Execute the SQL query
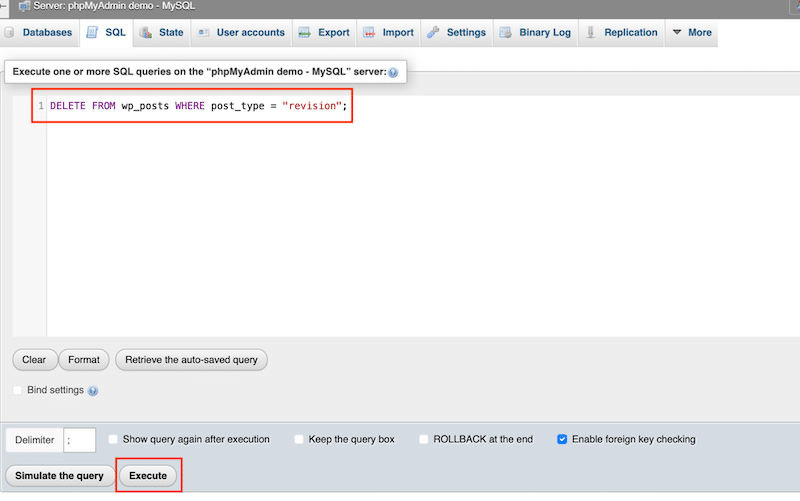The image size is (800, 501). pos(148,475)
